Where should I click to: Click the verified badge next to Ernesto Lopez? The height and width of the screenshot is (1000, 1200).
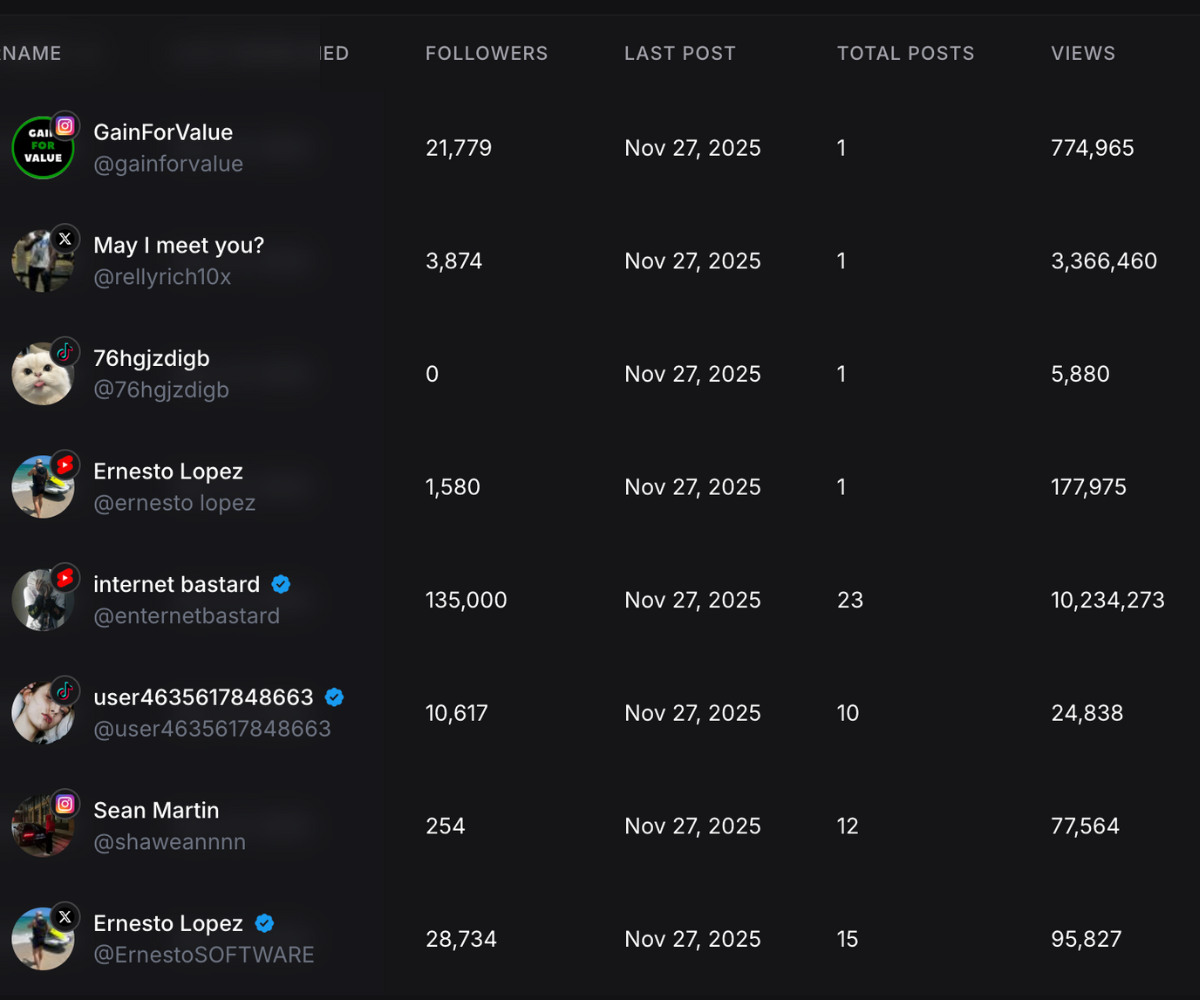[x=264, y=923]
